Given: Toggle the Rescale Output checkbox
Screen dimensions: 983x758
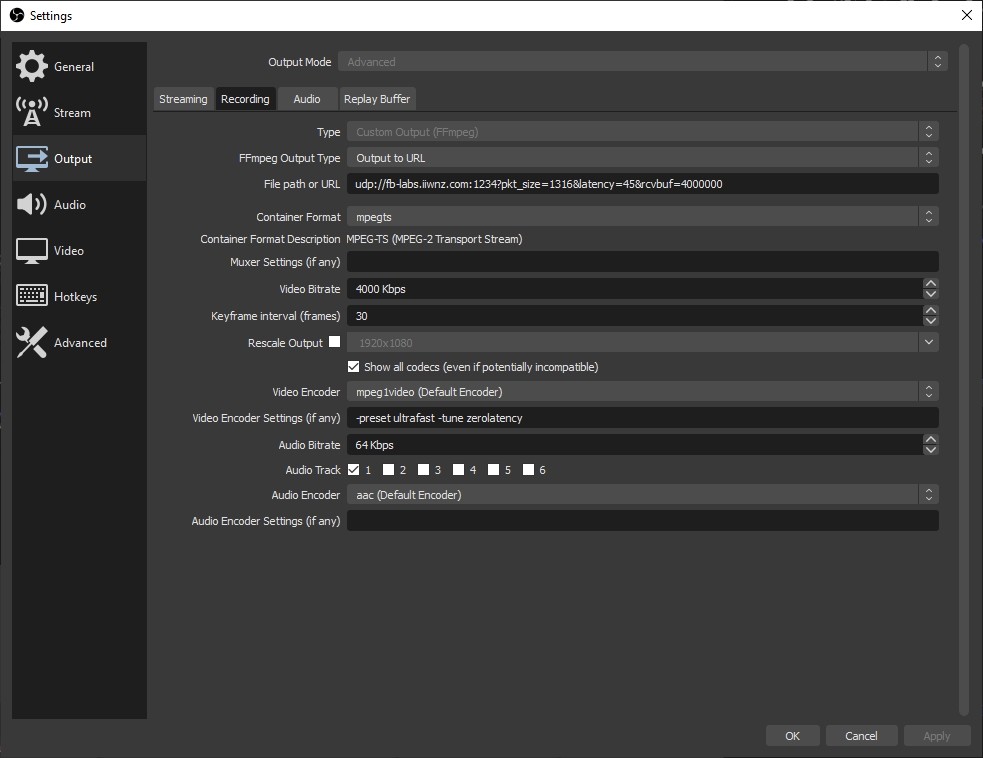Looking at the screenshot, I should [x=335, y=342].
